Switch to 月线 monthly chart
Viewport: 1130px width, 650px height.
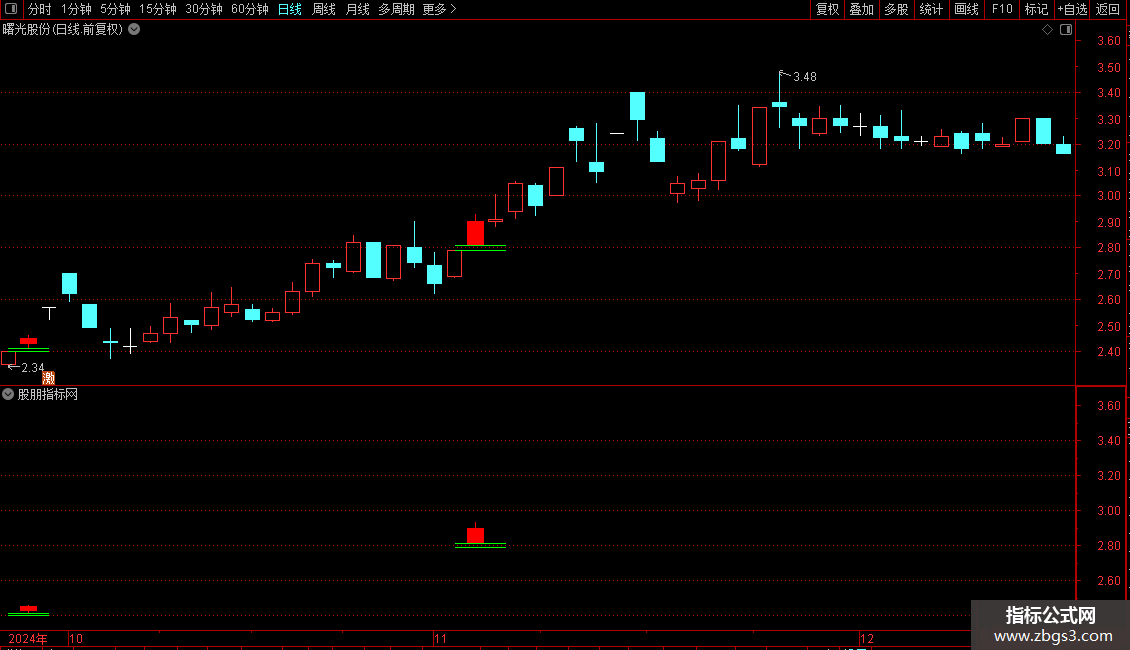click(357, 9)
